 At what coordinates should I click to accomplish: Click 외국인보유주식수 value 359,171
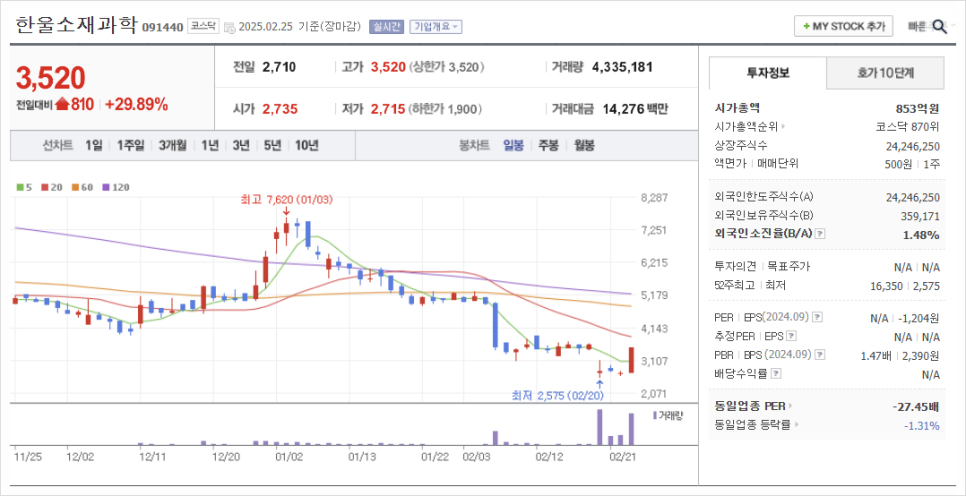pos(919,216)
